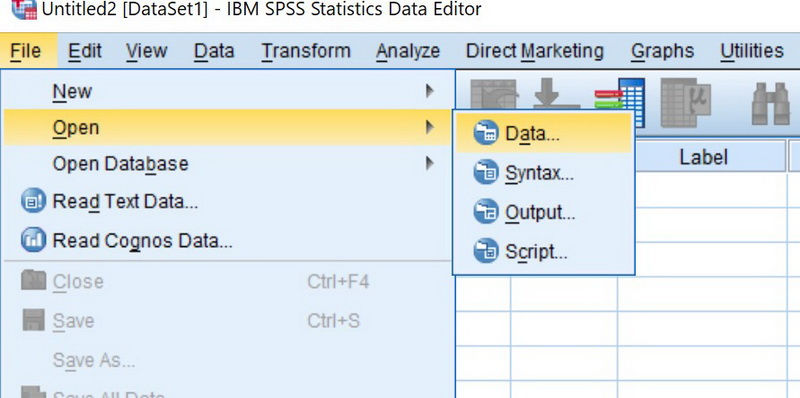Click the Script file folder icon

click(486, 251)
